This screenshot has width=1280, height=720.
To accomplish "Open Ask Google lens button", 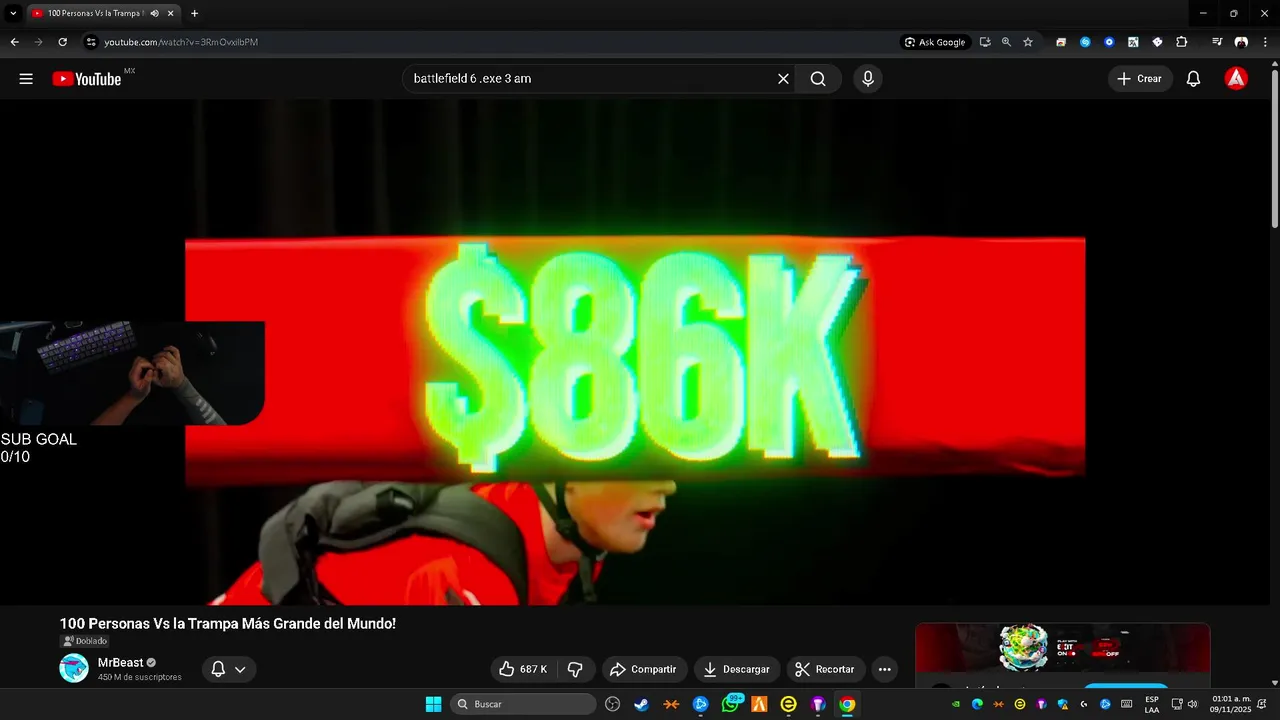I will (936, 42).
